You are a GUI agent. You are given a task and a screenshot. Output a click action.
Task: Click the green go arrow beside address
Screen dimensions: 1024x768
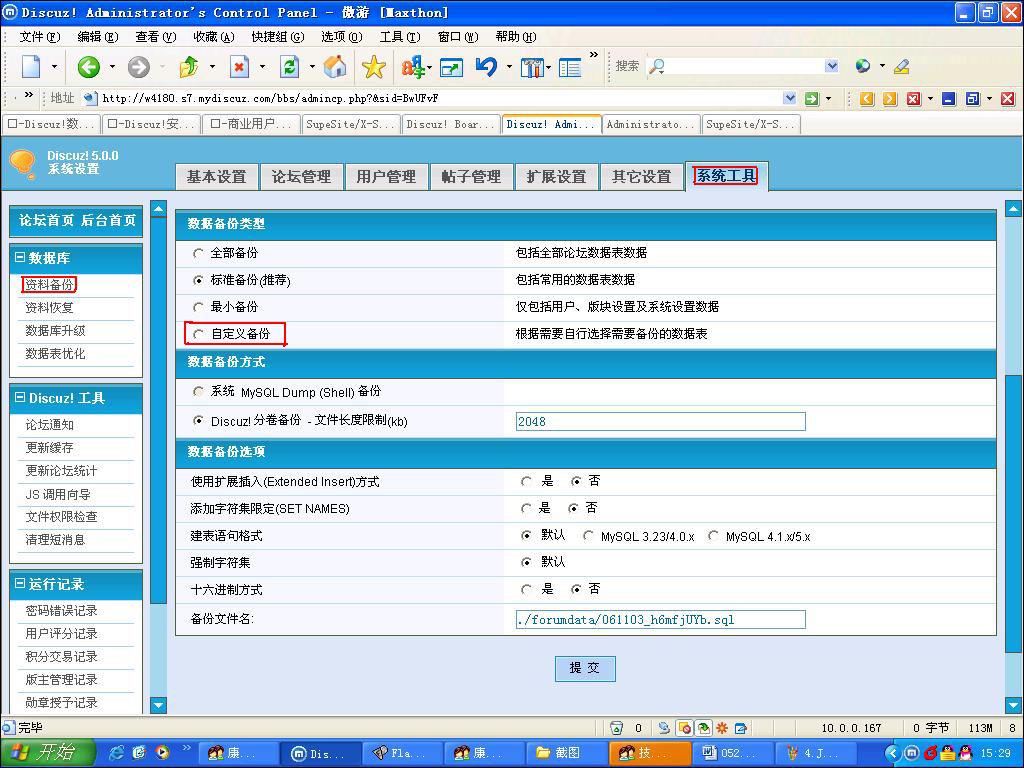pos(812,99)
